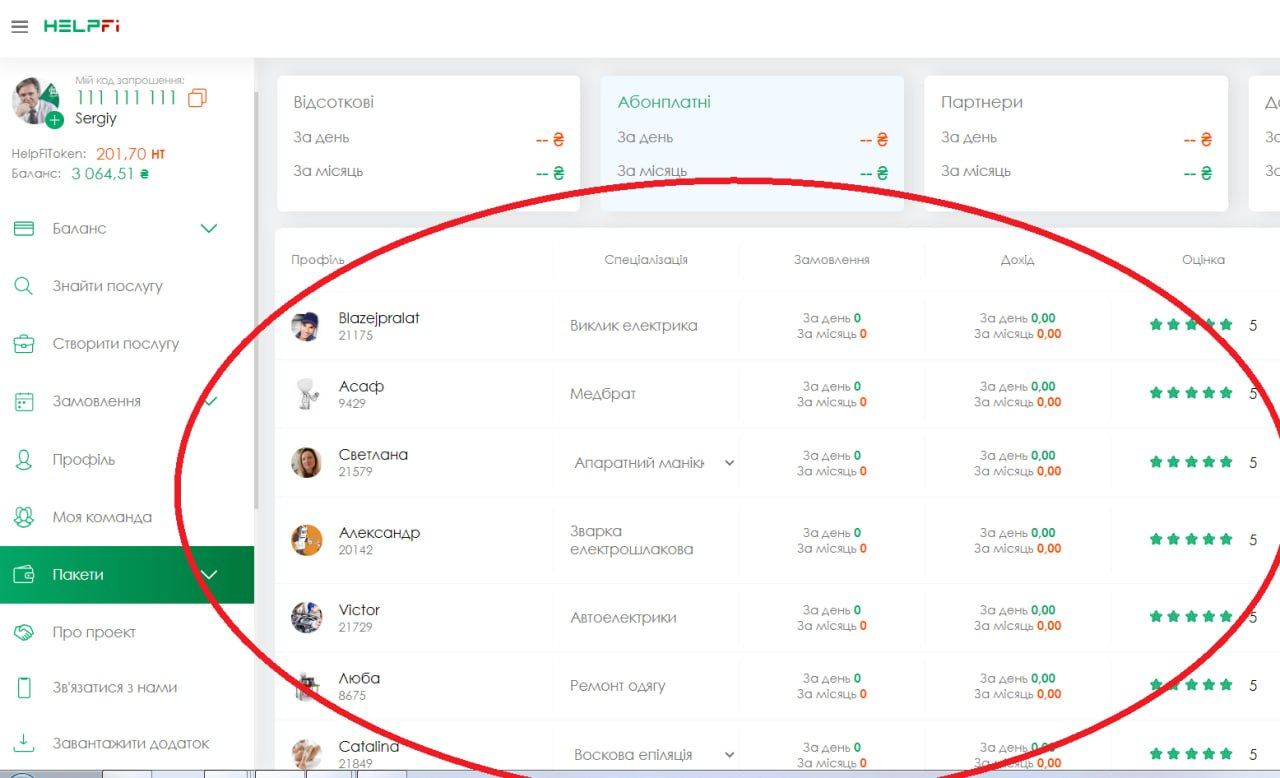Image resolution: width=1280 pixels, height=778 pixels.
Task: Click the briefcase icon for Створити послугу
Action: coord(24,344)
